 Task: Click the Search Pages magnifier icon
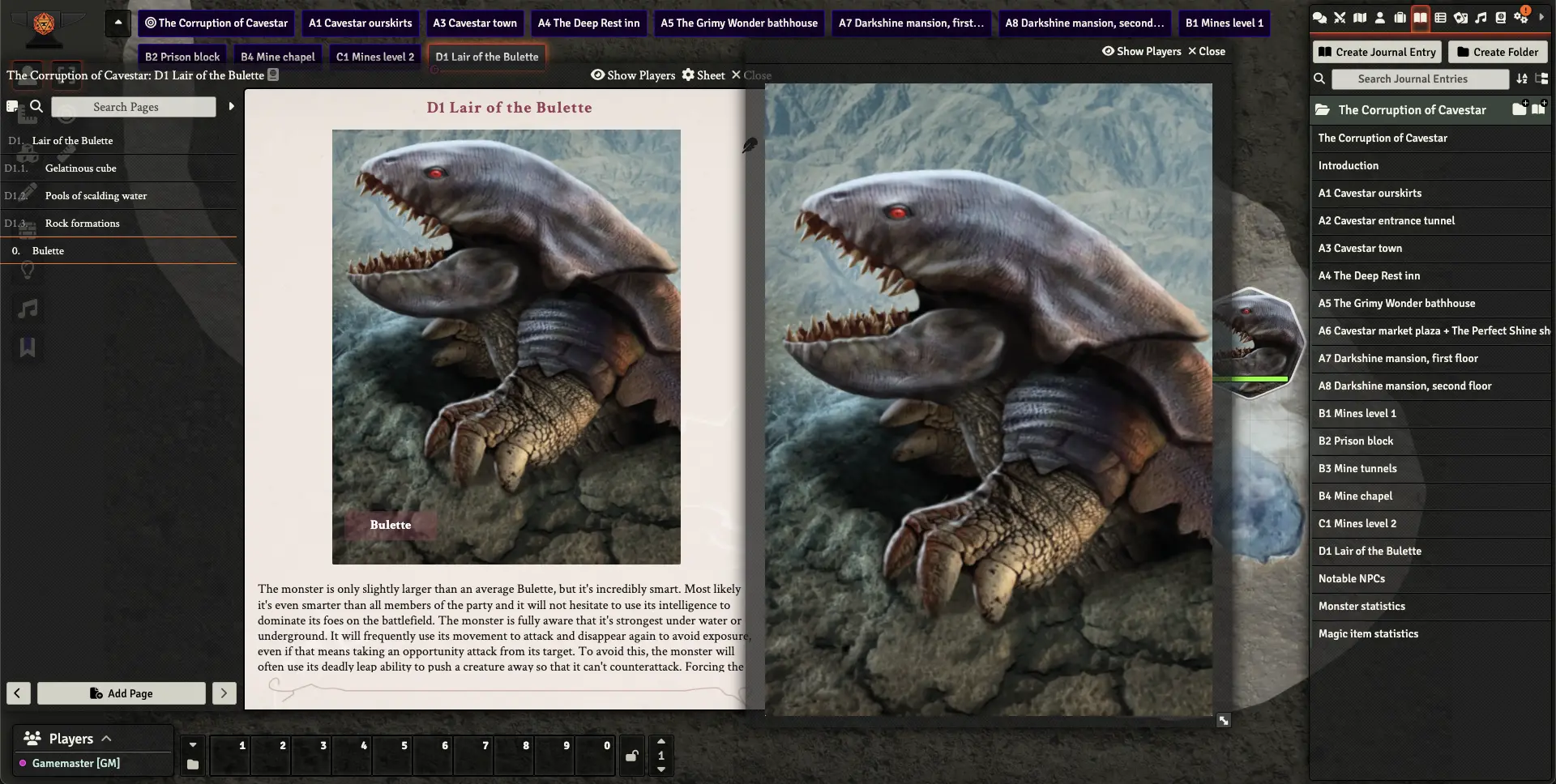click(x=36, y=106)
